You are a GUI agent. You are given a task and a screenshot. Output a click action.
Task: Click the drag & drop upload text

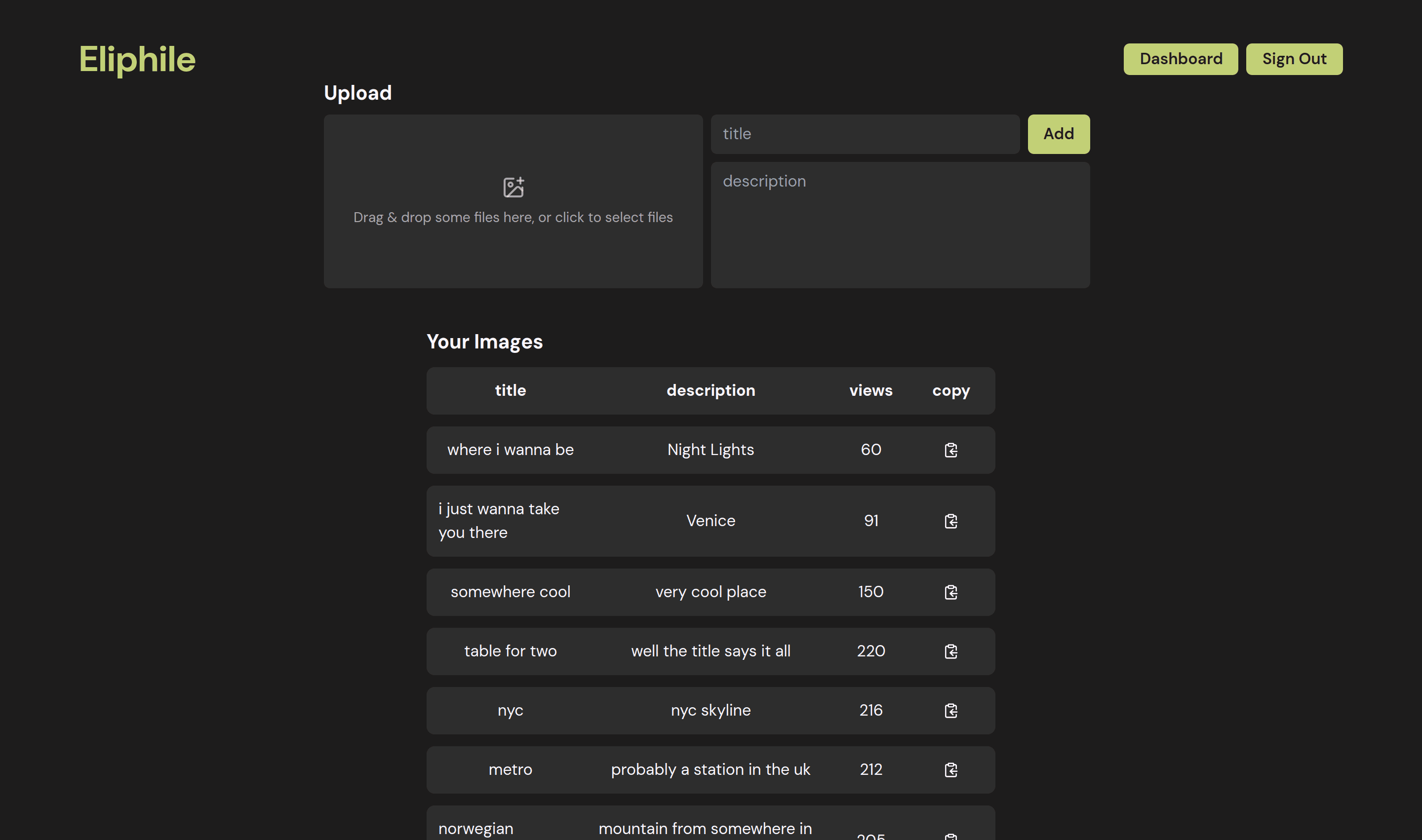coord(513,217)
